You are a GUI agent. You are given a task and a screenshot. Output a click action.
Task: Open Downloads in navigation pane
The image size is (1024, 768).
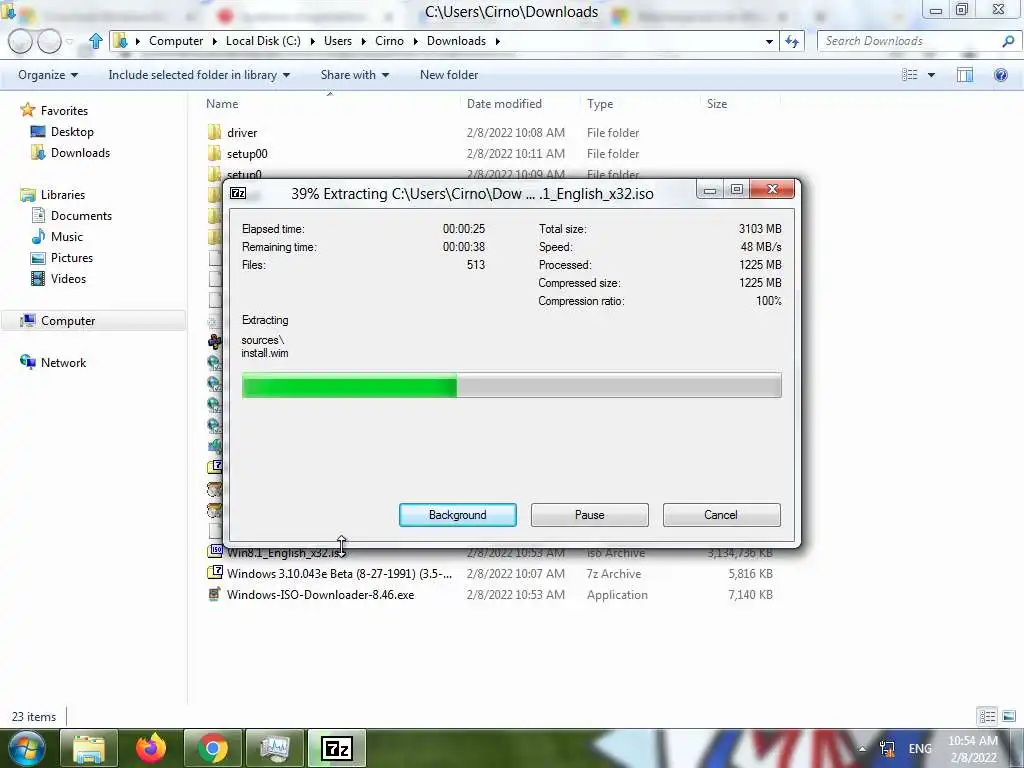pos(80,152)
